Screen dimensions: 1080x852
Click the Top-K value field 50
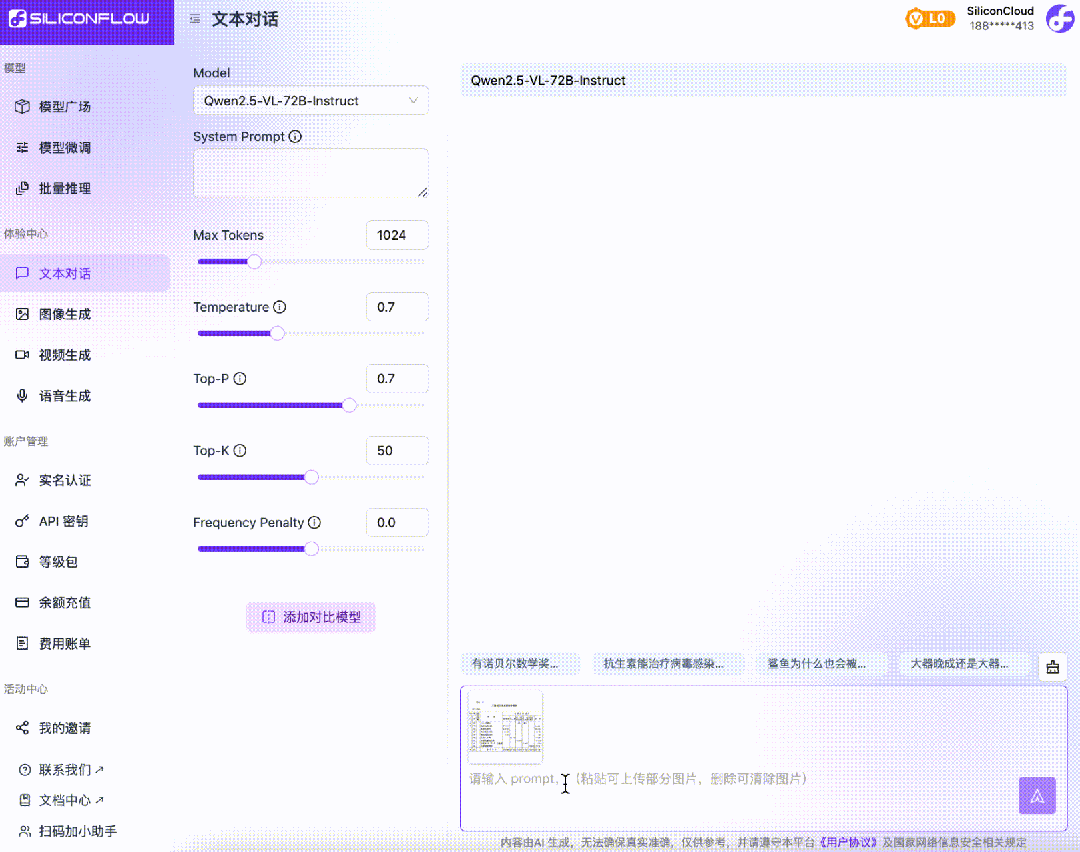397,450
